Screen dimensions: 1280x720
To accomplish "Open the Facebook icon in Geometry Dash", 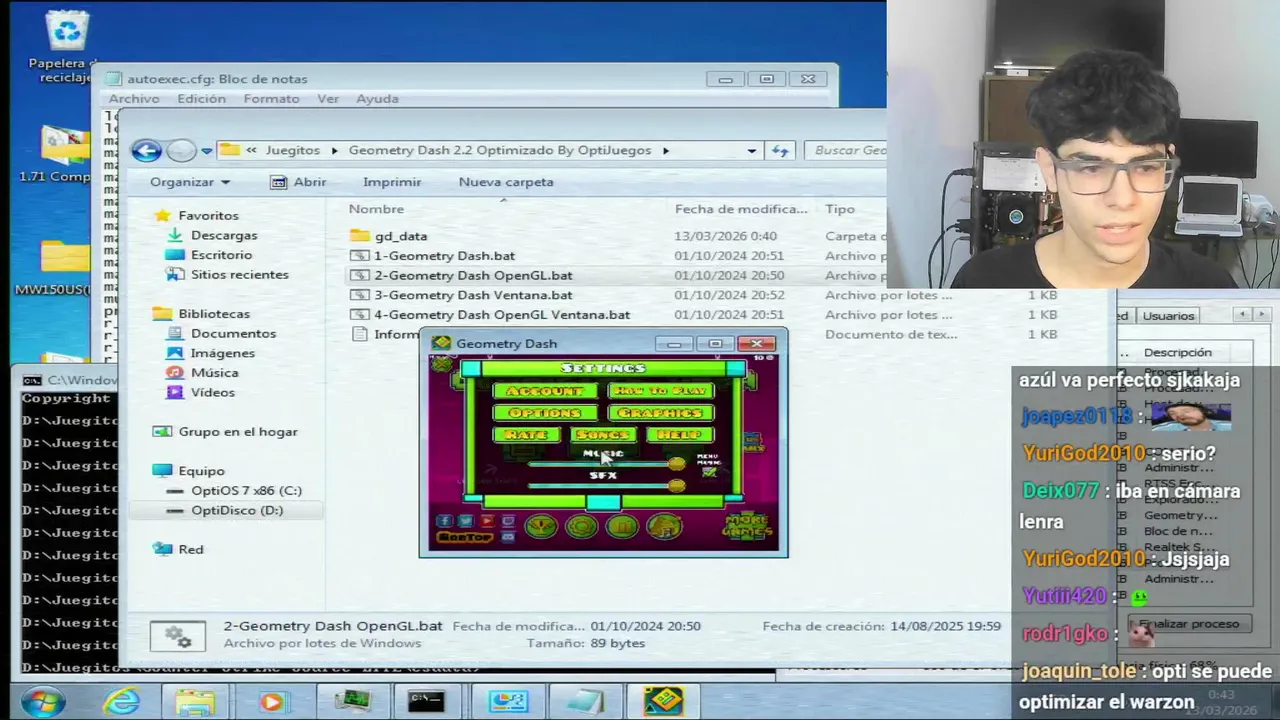I will 444,521.
